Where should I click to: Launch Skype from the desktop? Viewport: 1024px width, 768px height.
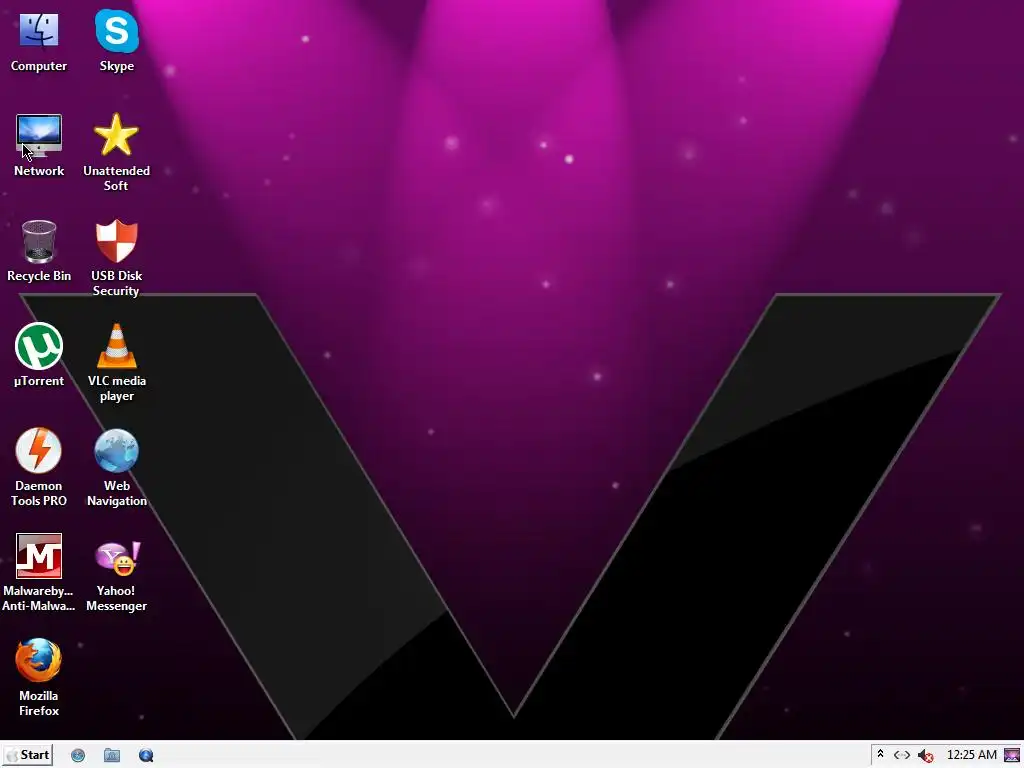[116, 31]
